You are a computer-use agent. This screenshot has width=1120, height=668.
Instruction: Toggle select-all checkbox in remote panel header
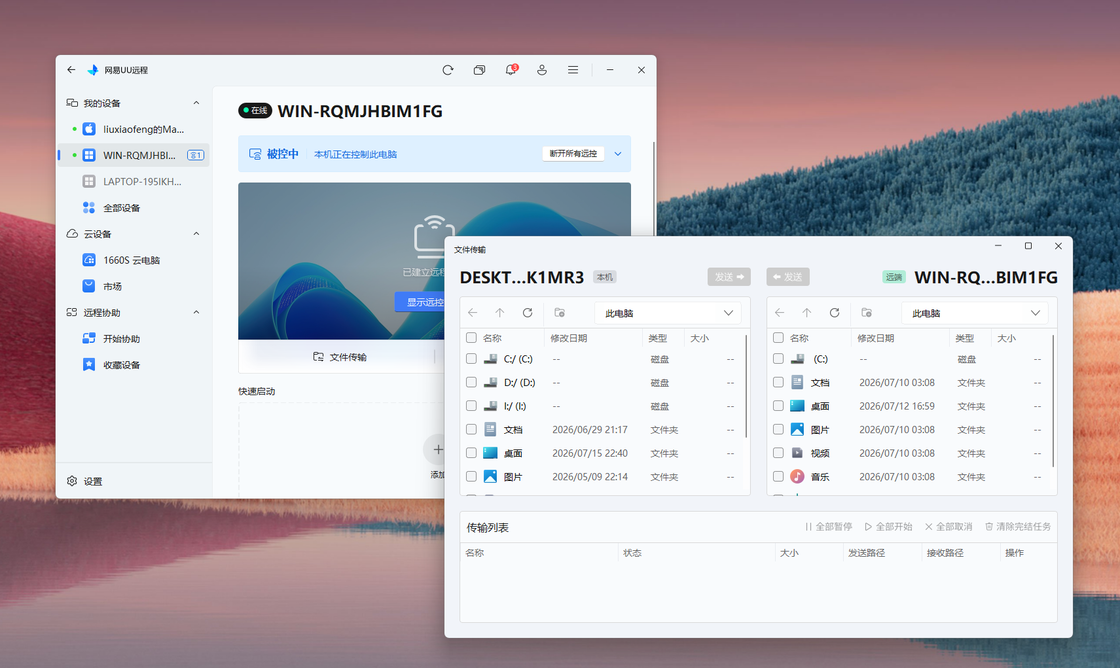pyautogui.click(x=779, y=338)
